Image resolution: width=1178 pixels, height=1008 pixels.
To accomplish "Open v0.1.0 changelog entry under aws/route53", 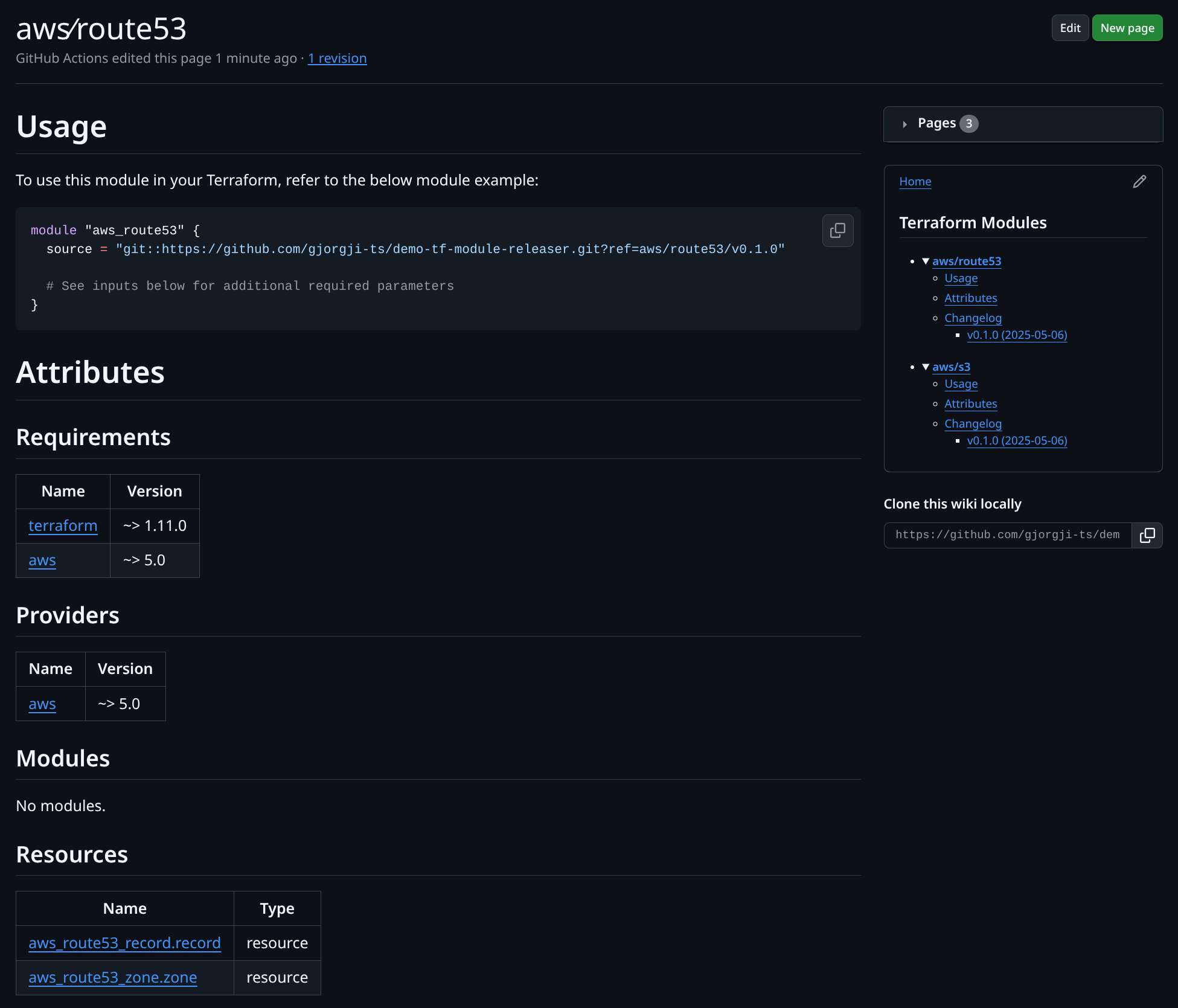I will point(1017,335).
